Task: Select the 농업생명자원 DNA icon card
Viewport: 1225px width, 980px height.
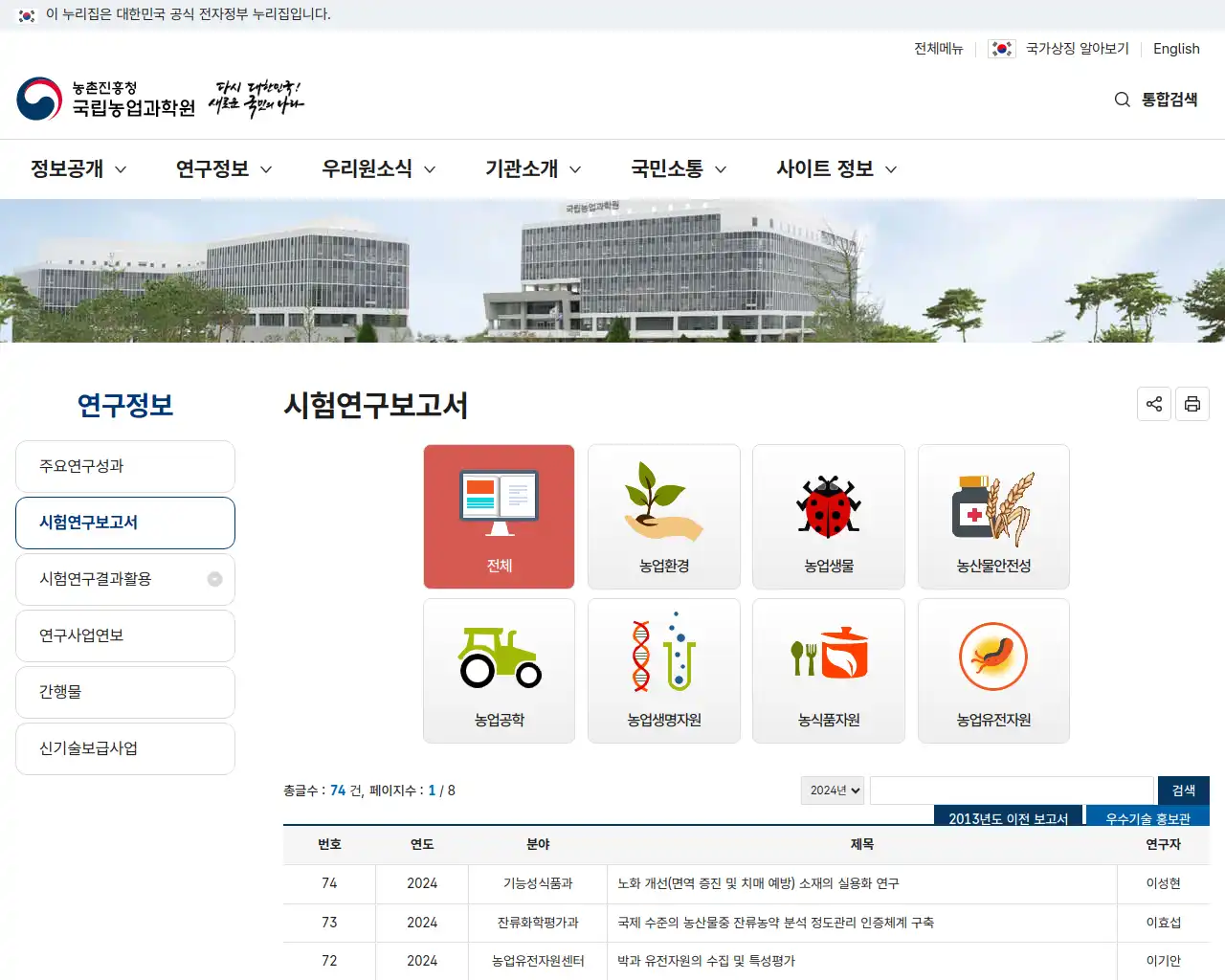Action: coord(664,671)
